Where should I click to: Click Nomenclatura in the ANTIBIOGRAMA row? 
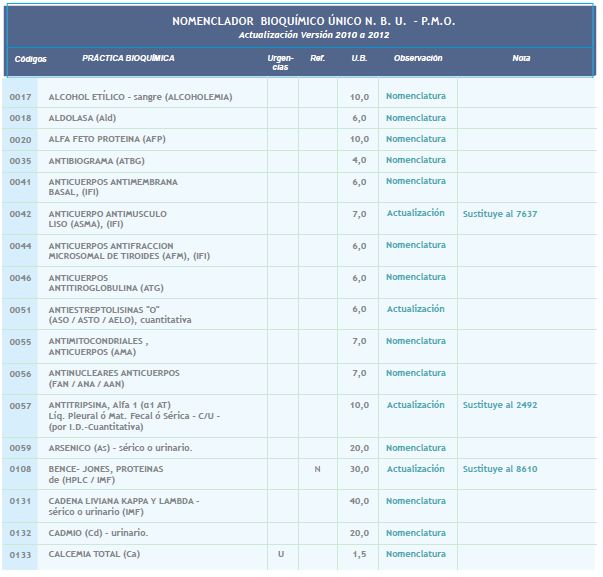click(x=416, y=160)
